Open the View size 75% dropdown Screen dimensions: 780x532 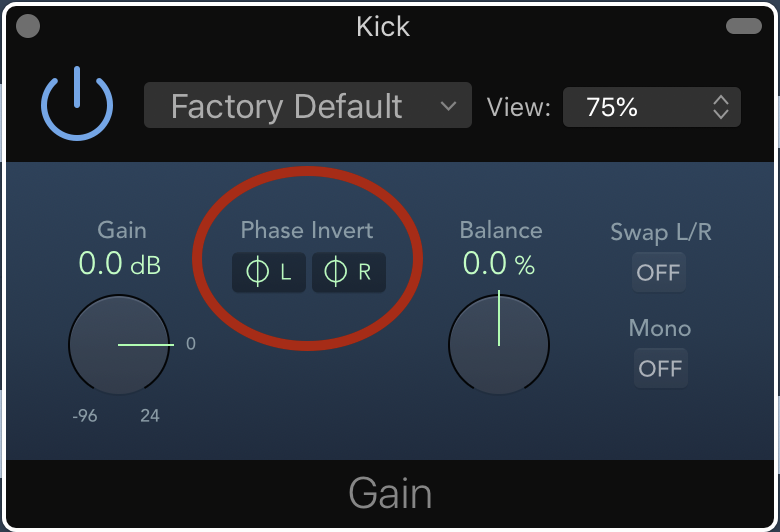coord(652,107)
